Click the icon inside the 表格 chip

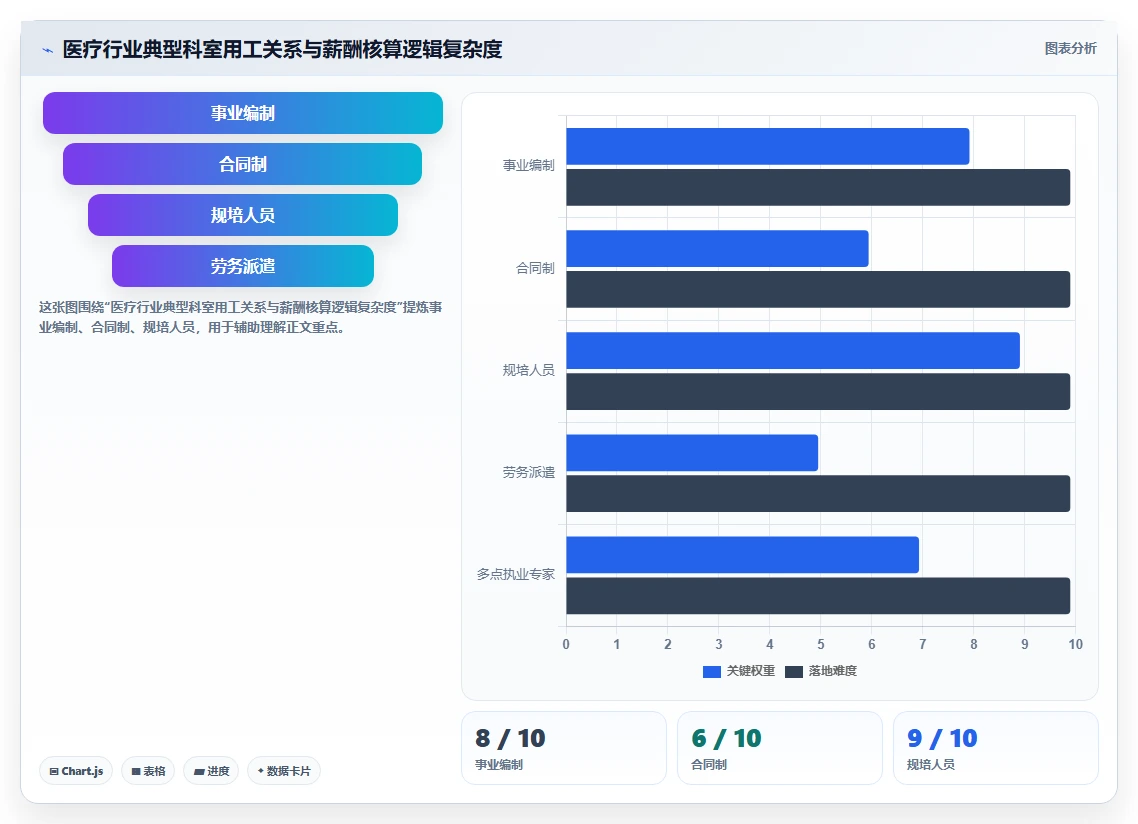click(136, 772)
